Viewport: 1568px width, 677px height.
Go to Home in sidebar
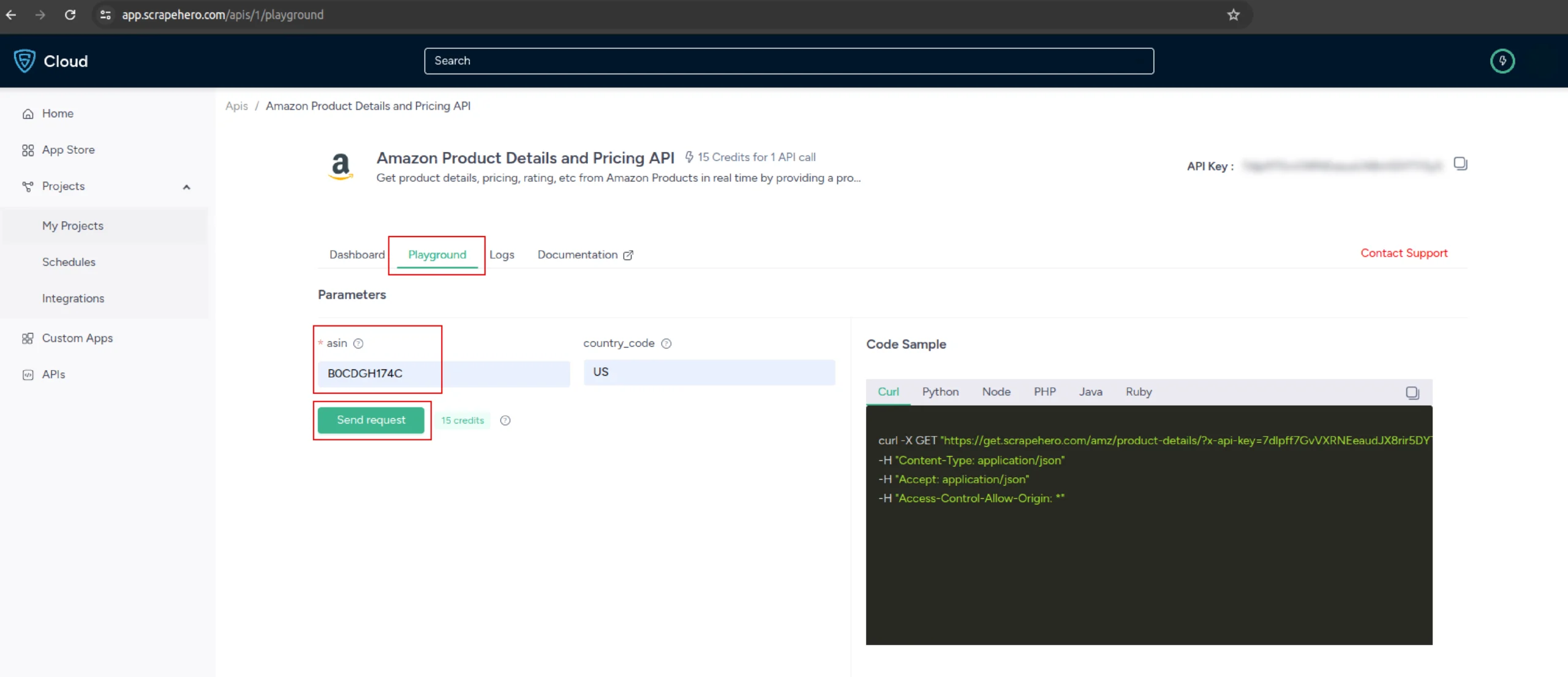point(58,113)
